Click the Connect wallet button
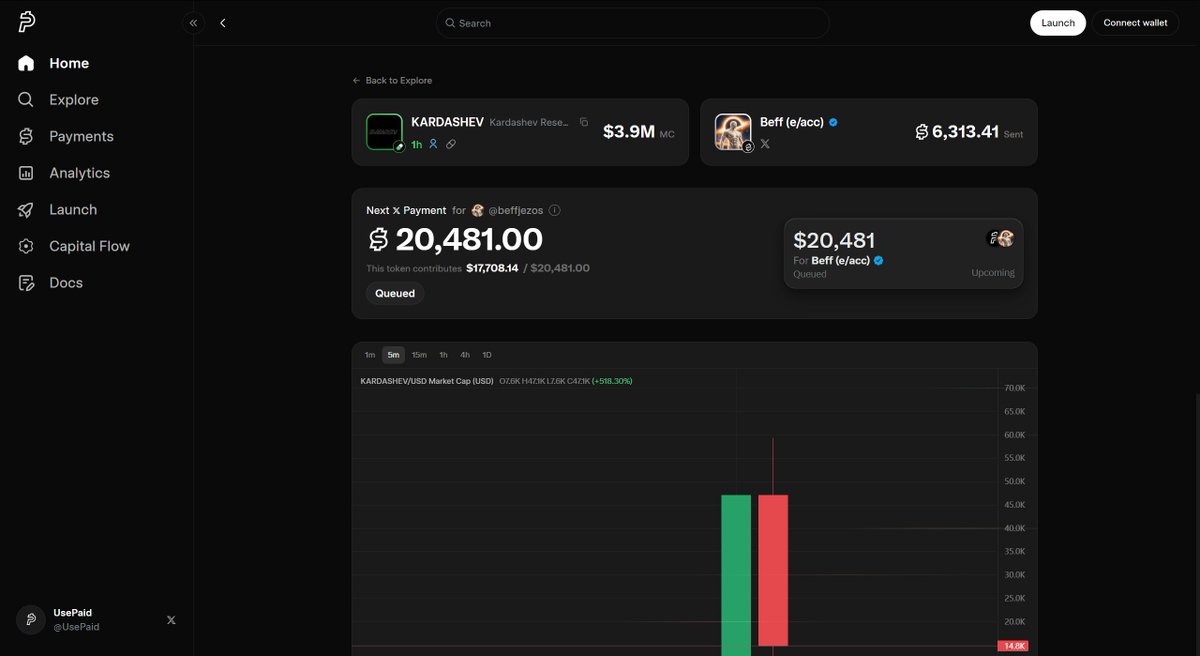1200x656 pixels. coord(1135,23)
